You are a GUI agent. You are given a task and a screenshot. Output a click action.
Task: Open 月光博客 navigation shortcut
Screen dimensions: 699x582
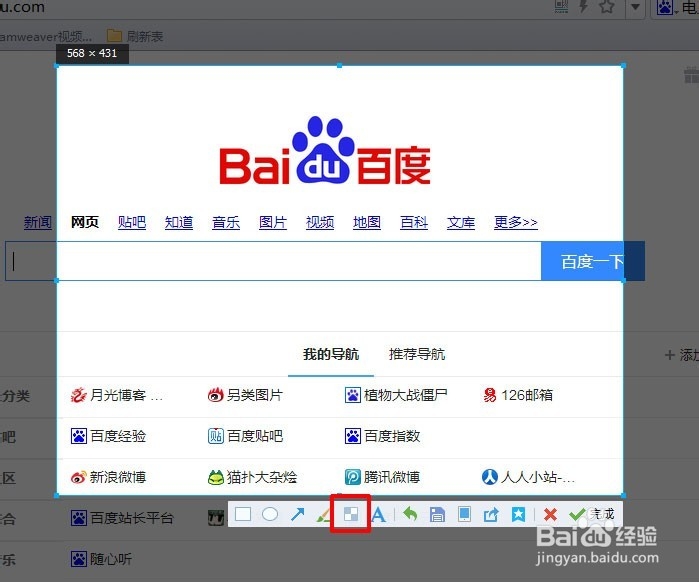point(117,395)
